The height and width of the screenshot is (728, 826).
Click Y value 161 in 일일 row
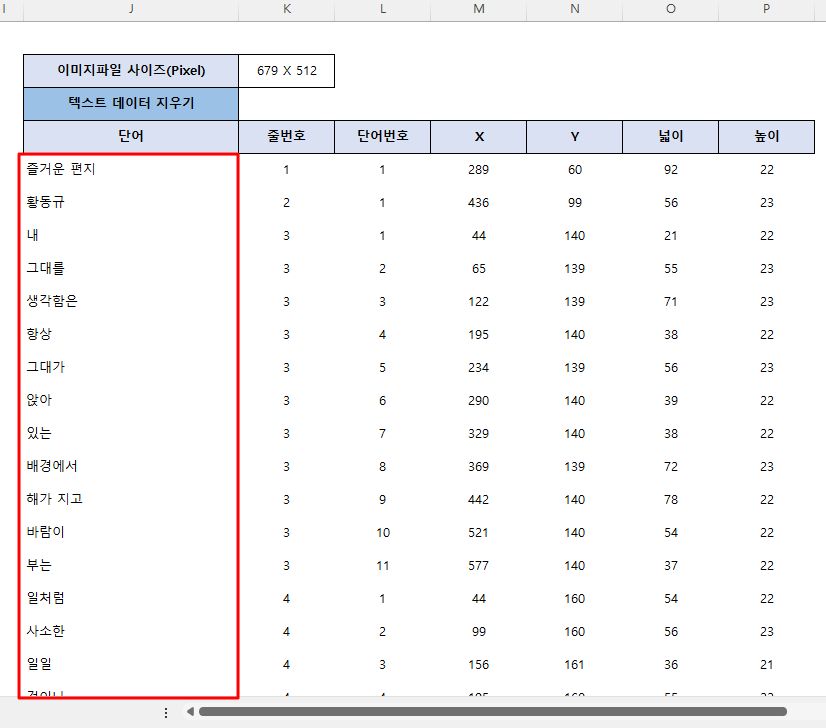[x=575, y=665]
